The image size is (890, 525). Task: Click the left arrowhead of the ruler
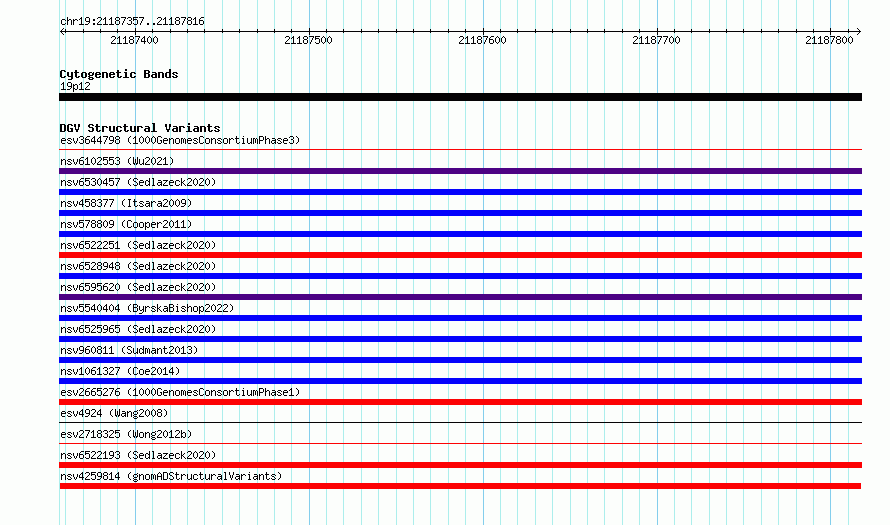(x=62, y=31)
